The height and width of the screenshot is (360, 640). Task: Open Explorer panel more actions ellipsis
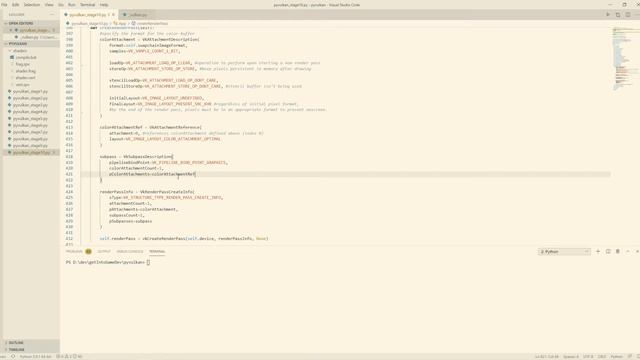pos(52,15)
